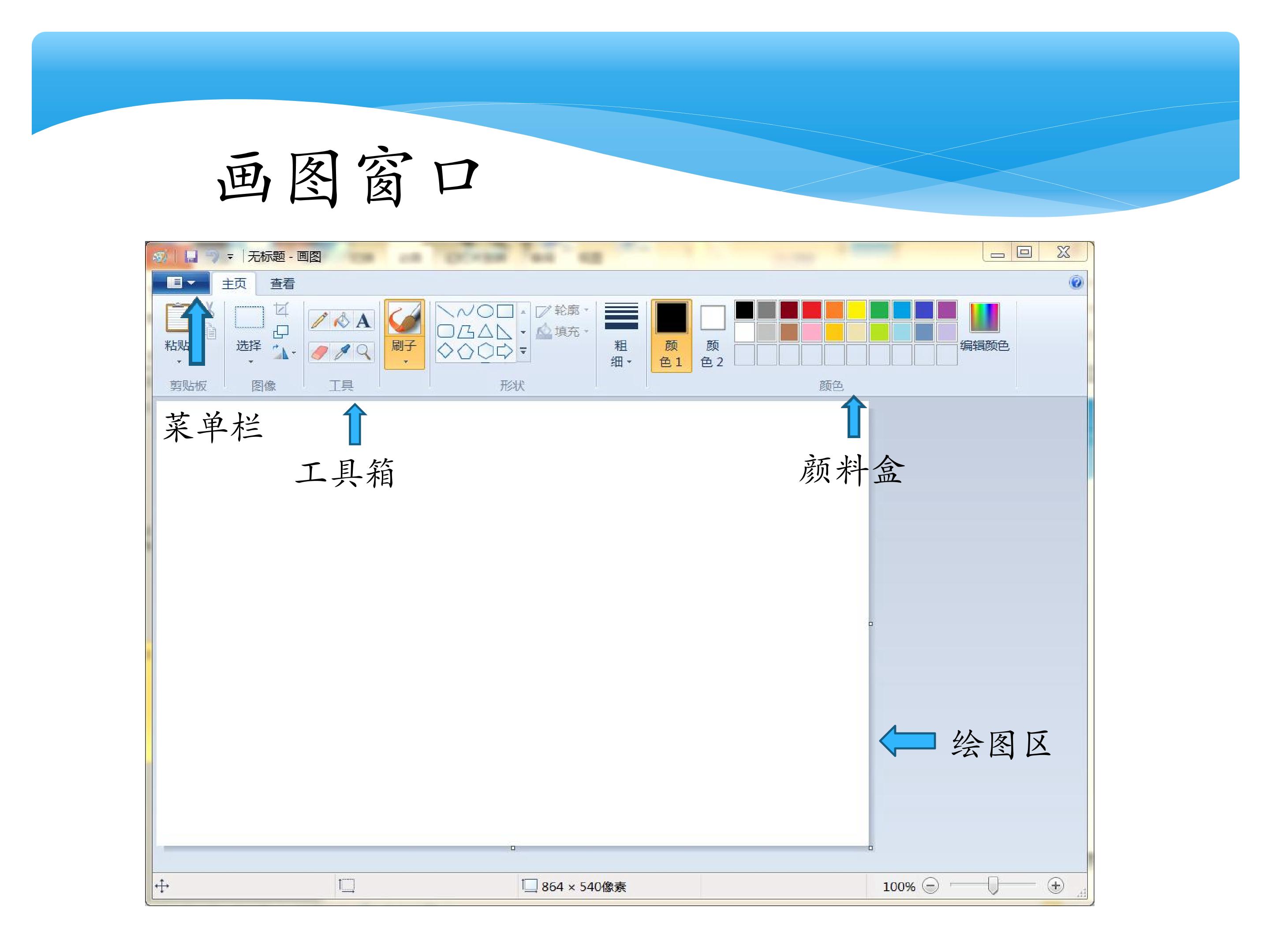The width and height of the screenshot is (1270, 952).
Task: Pick the Color picker eyedropper tool
Action: [342, 351]
